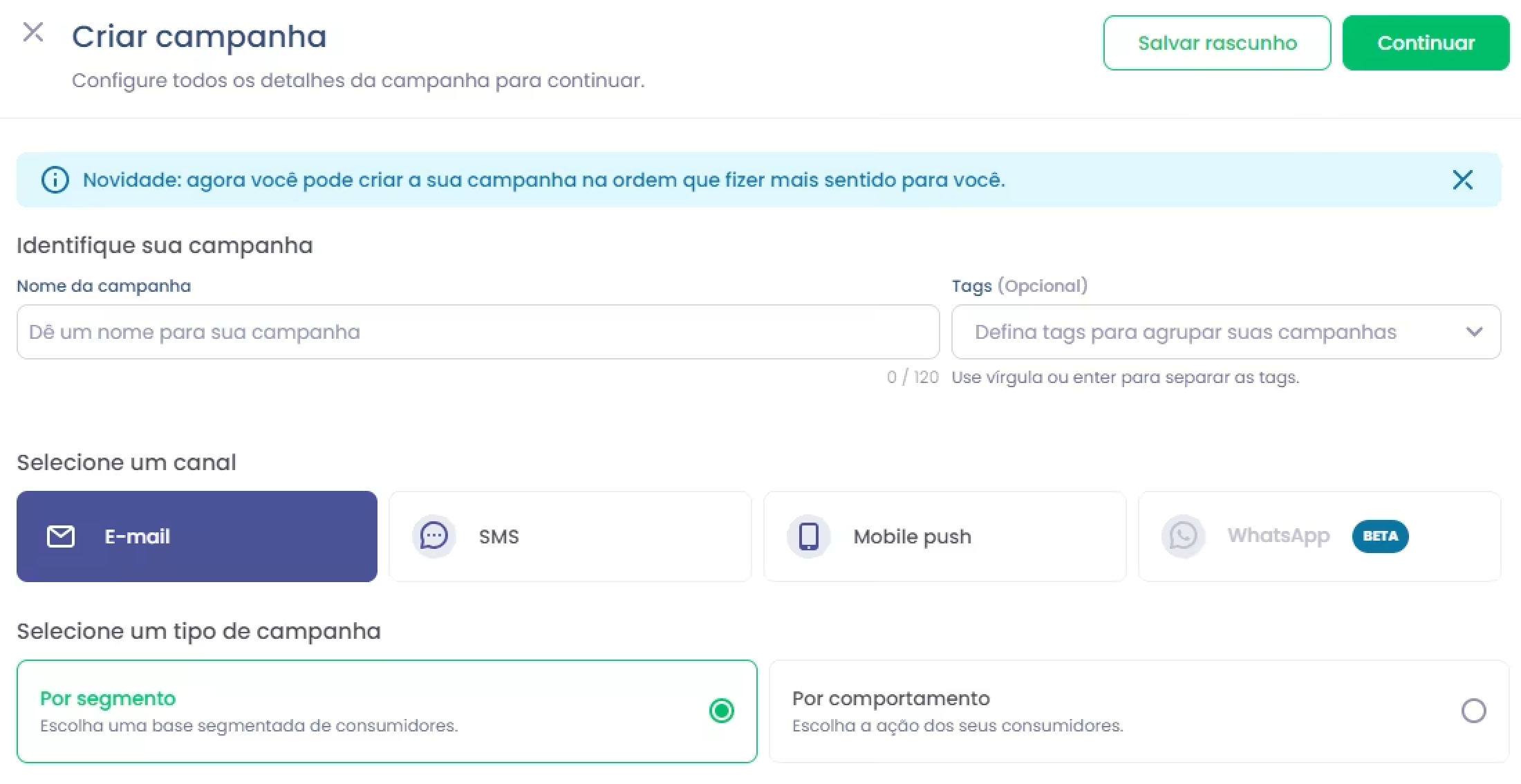Click the Mobile push phone icon
This screenshot has width=1521, height=784.
[808, 536]
